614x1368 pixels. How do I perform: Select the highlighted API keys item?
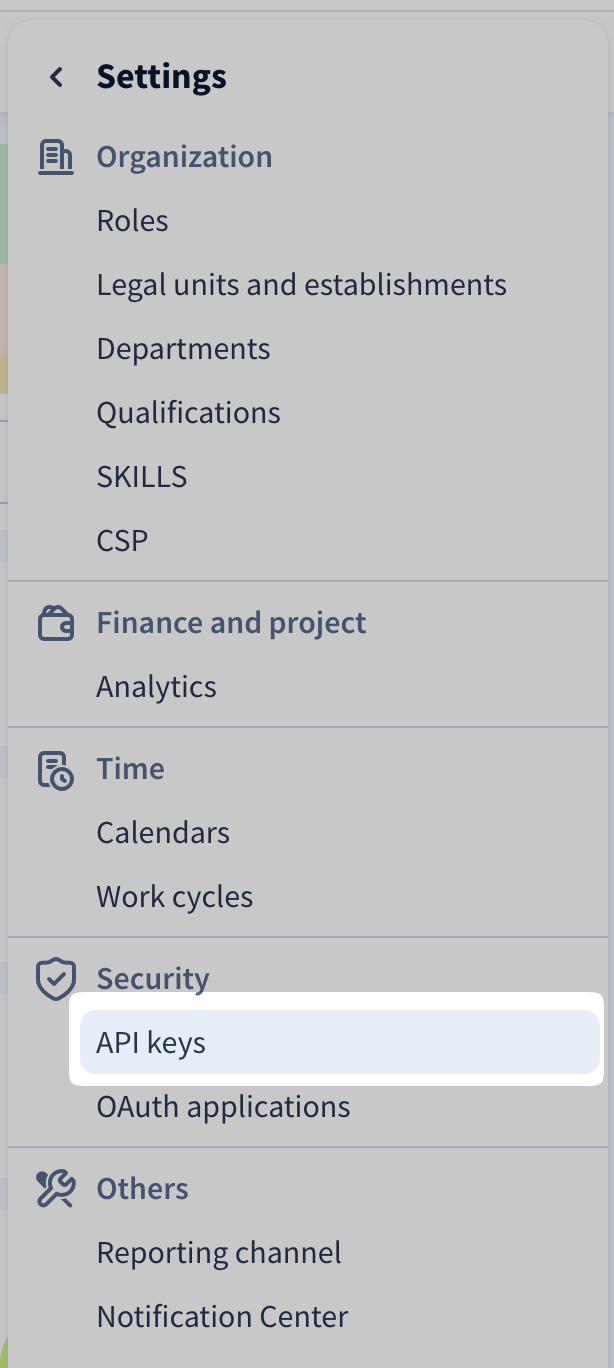point(151,1043)
